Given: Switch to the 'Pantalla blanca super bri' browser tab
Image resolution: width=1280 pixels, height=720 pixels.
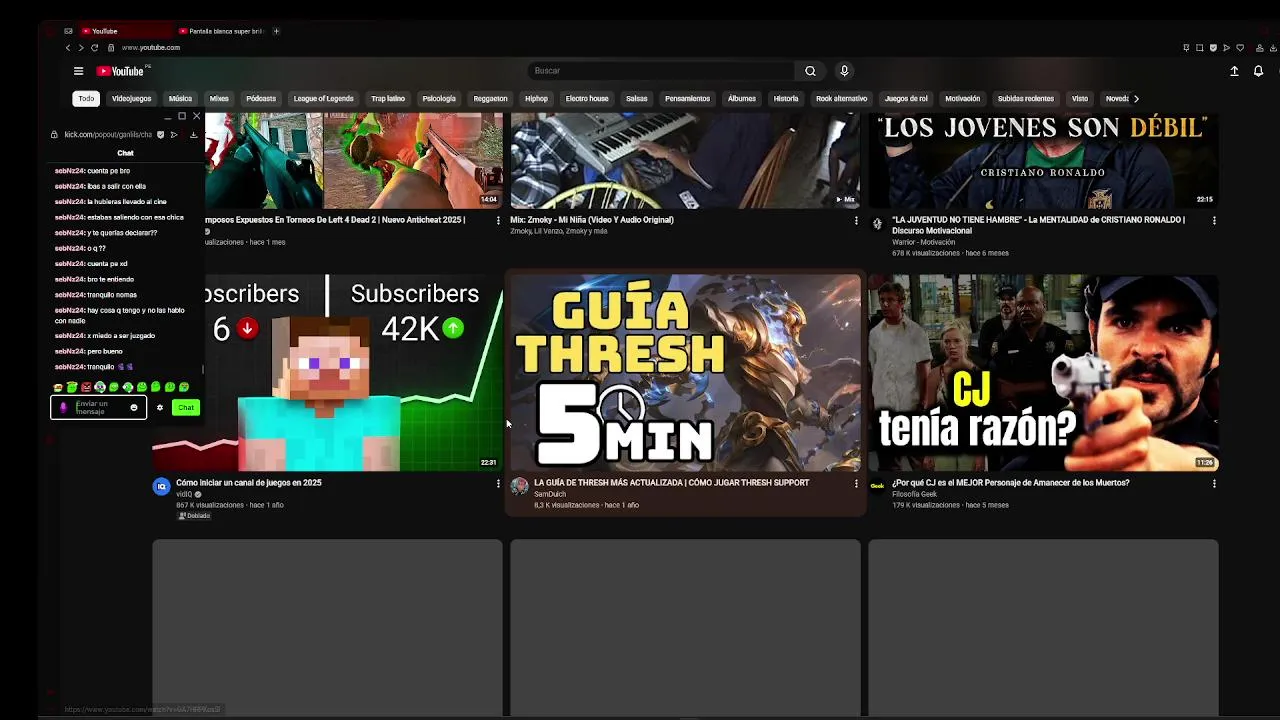Looking at the screenshot, I should tap(223, 31).
